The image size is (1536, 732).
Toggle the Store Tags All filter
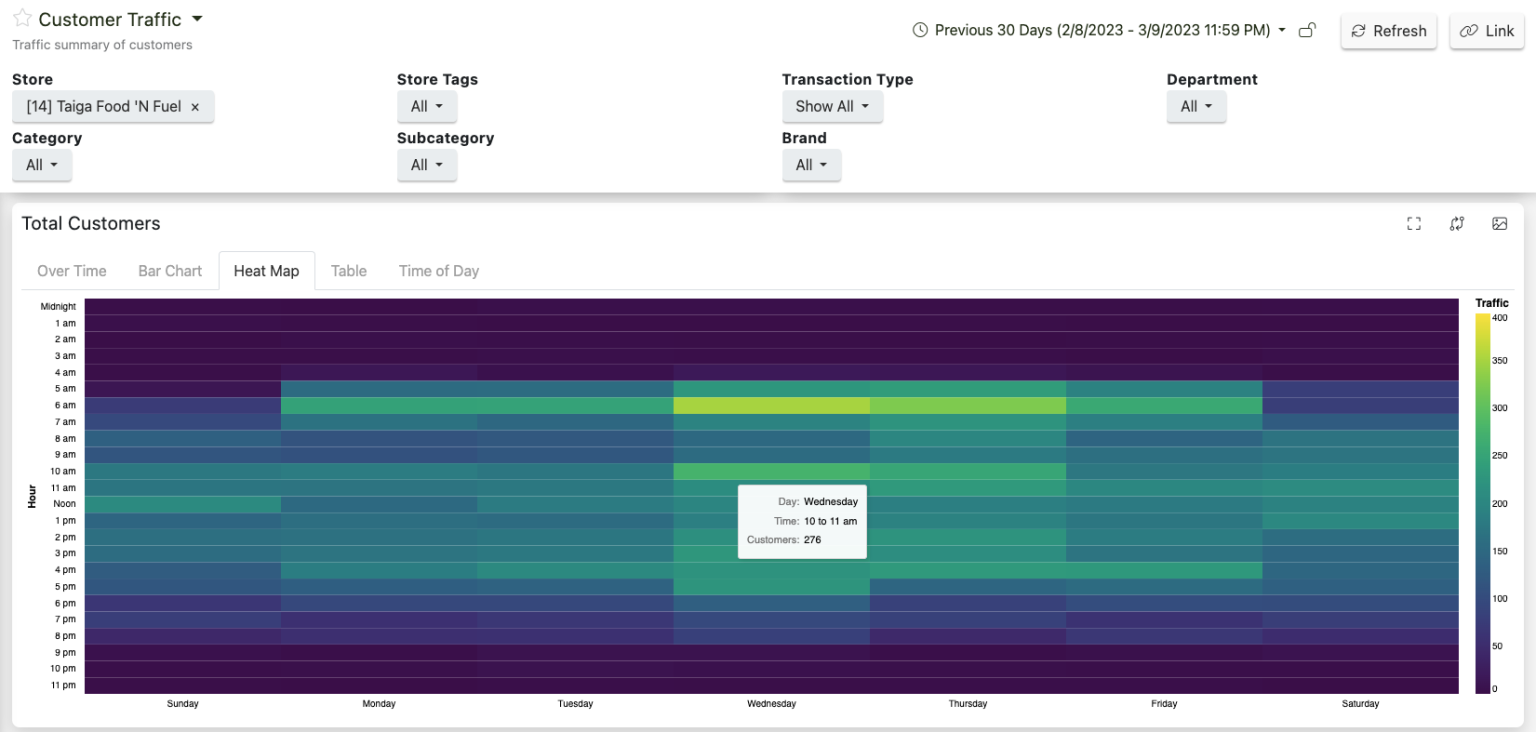[x=427, y=106]
